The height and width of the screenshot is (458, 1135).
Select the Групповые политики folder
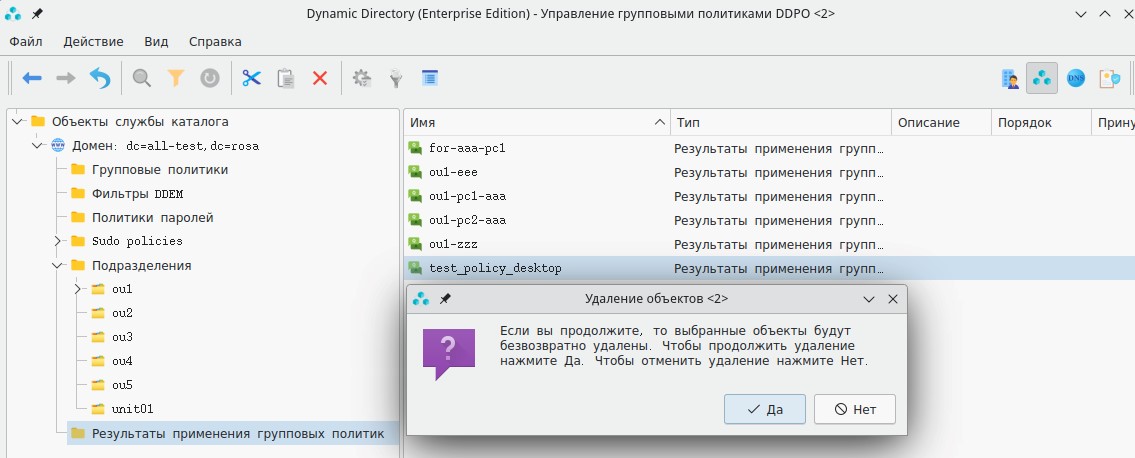pyautogui.click(x=159, y=169)
